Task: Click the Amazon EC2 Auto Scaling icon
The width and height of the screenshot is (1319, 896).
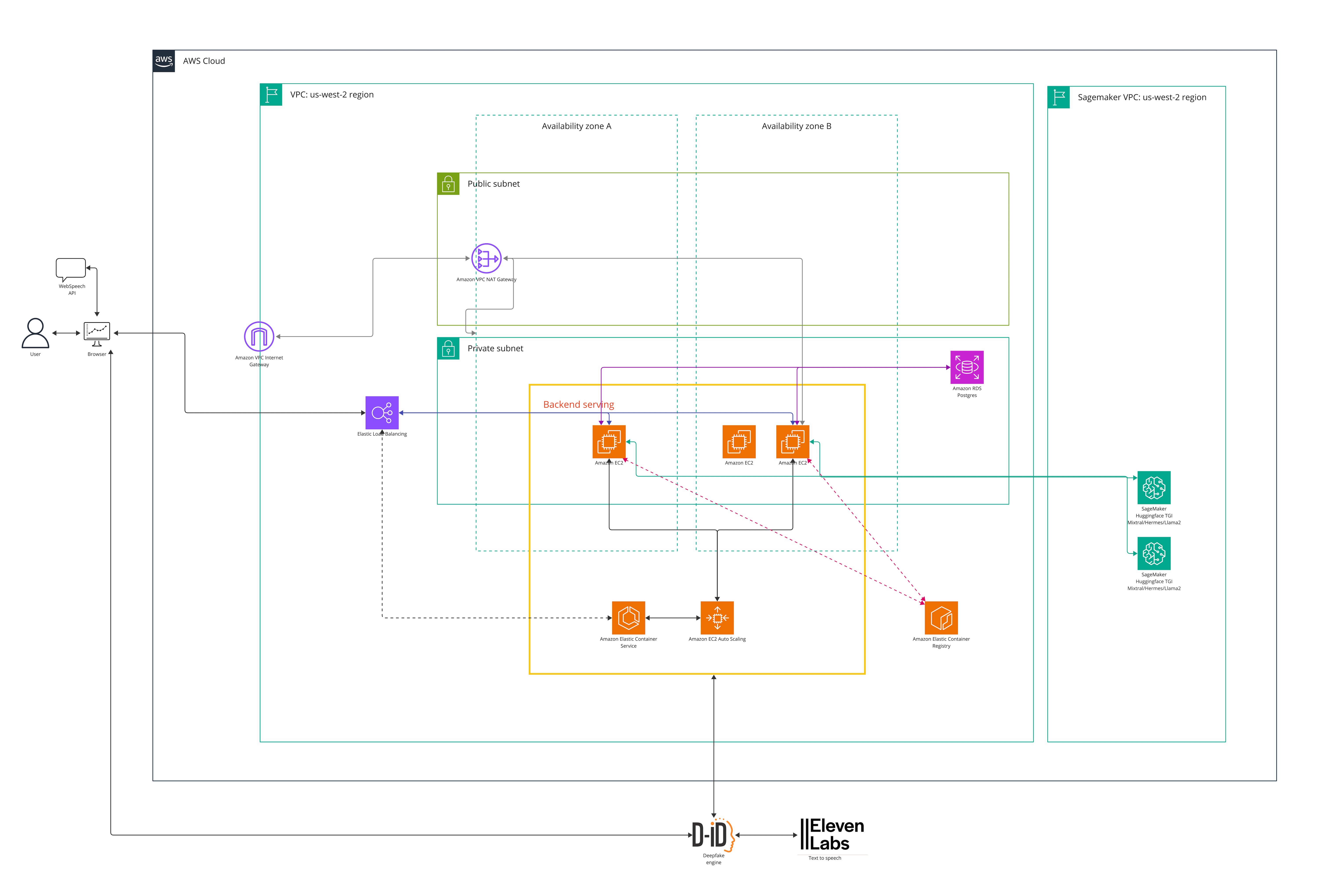Action: (x=717, y=618)
